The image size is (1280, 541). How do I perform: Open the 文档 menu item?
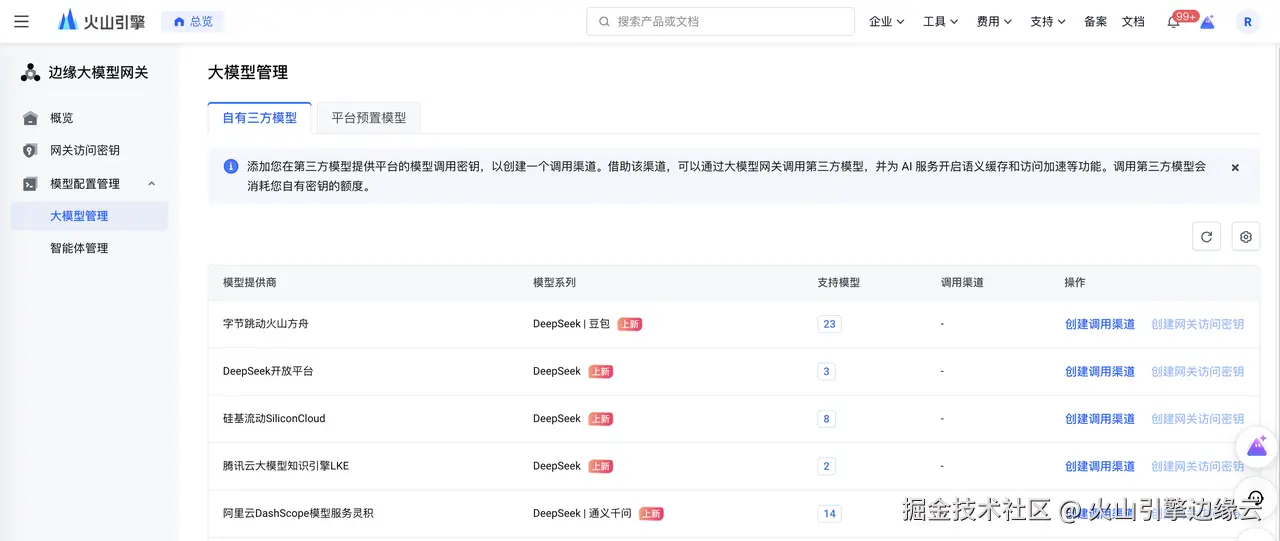click(x=1133, y=21)
